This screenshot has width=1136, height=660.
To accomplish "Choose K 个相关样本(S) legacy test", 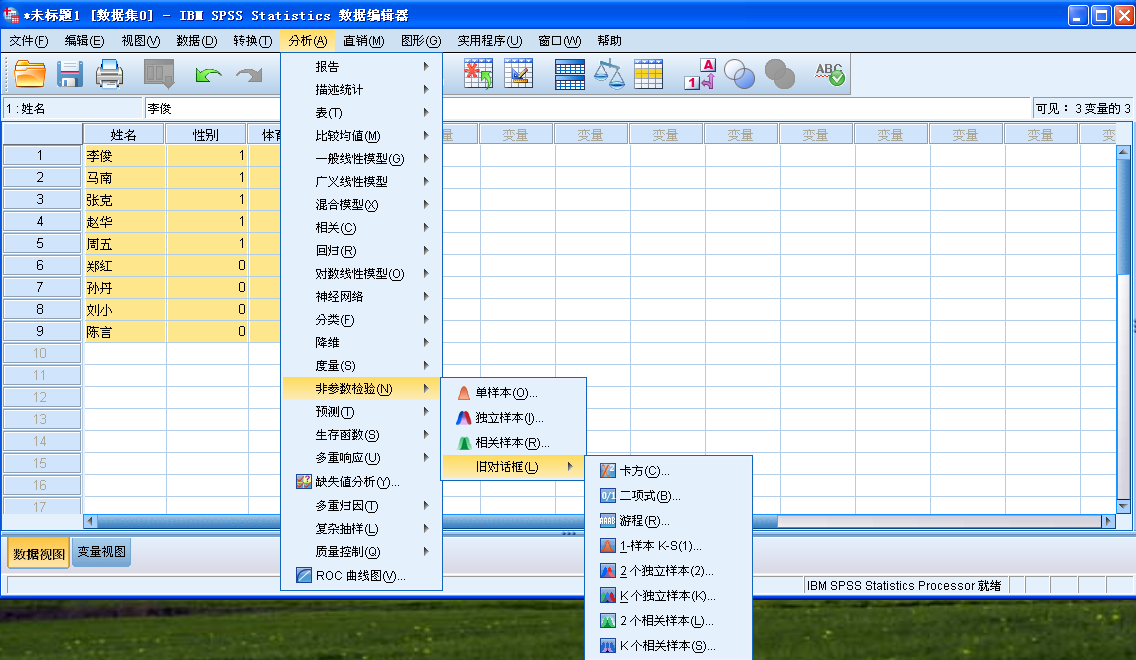I will pyautogui.click(x=668, y=646).
